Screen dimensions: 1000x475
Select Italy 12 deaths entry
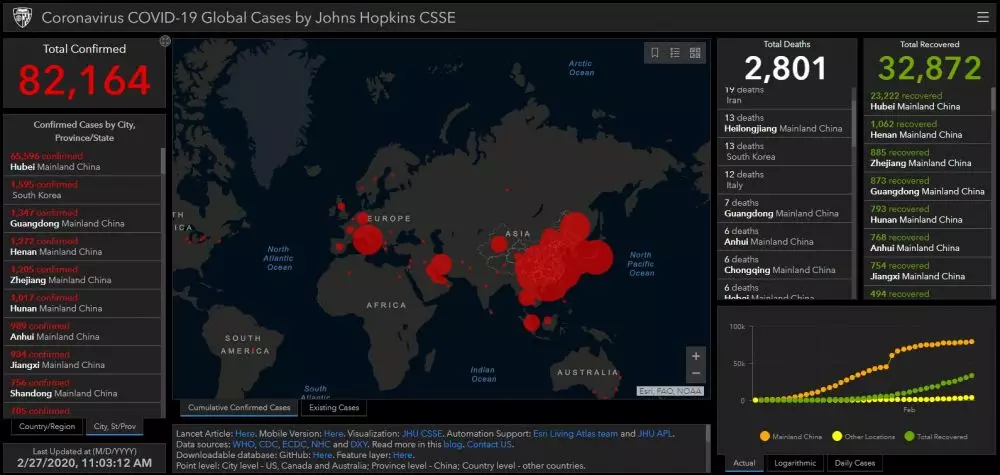[785, 180]
